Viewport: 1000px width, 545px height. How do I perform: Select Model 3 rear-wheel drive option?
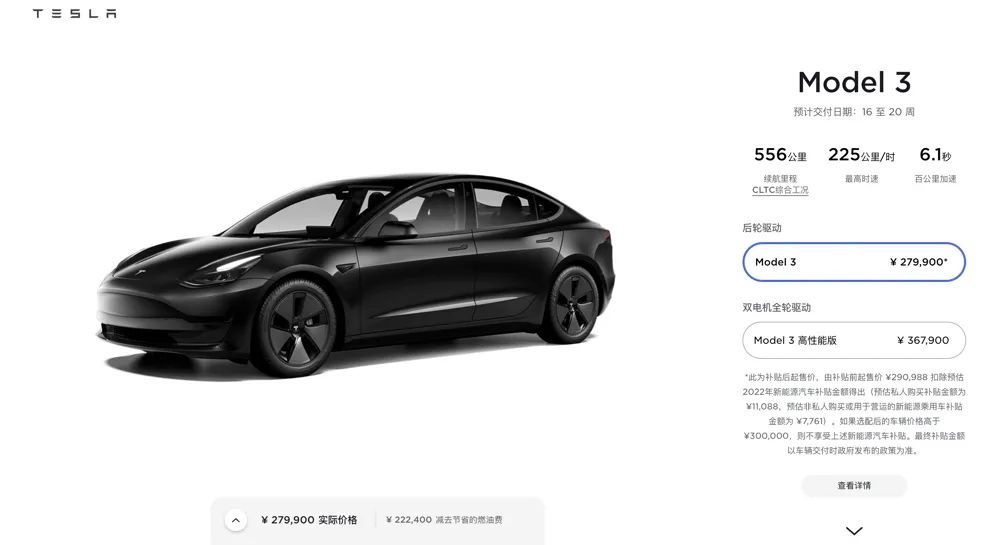tap(854, 262)
